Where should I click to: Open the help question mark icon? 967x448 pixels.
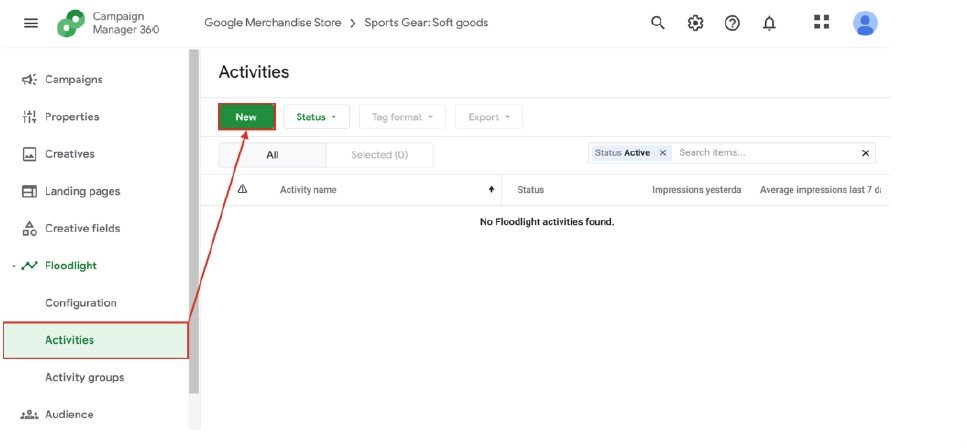[x=732, y=23]
